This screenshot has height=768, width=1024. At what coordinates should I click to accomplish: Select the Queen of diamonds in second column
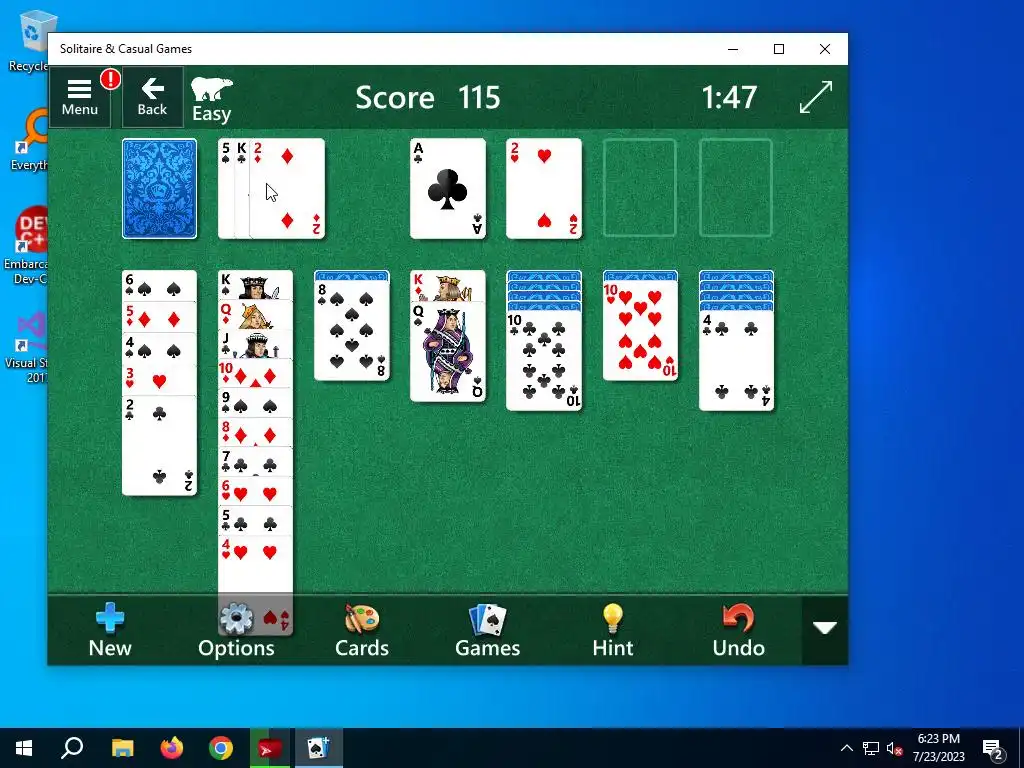(x=255, y=315)
